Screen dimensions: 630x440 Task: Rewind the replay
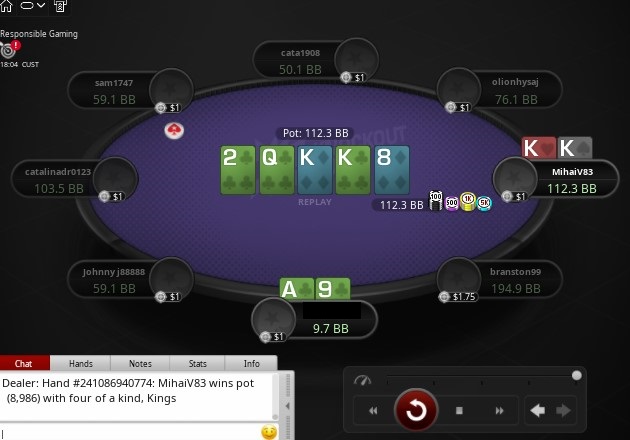pos(373,411)
